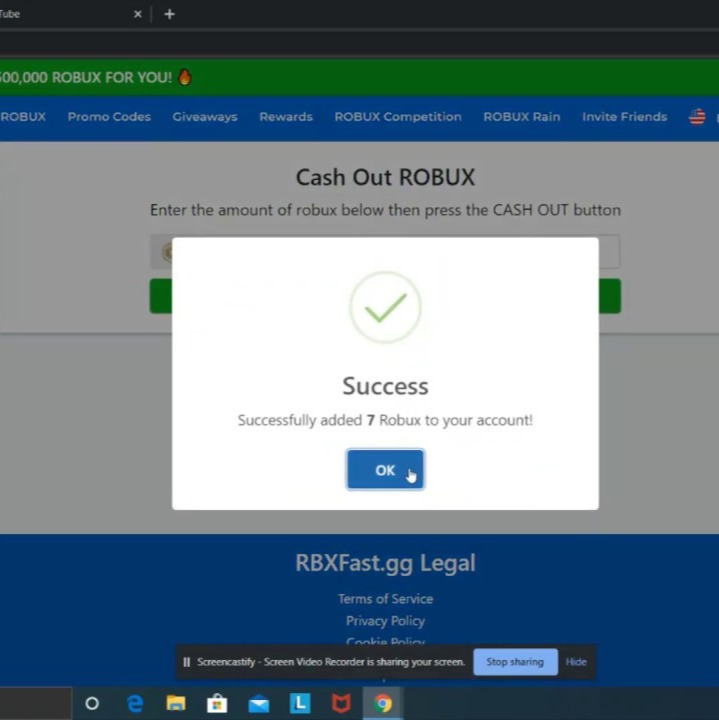
Task: Open Cortana circle on the taskbar
Action: tap(92, 703)
